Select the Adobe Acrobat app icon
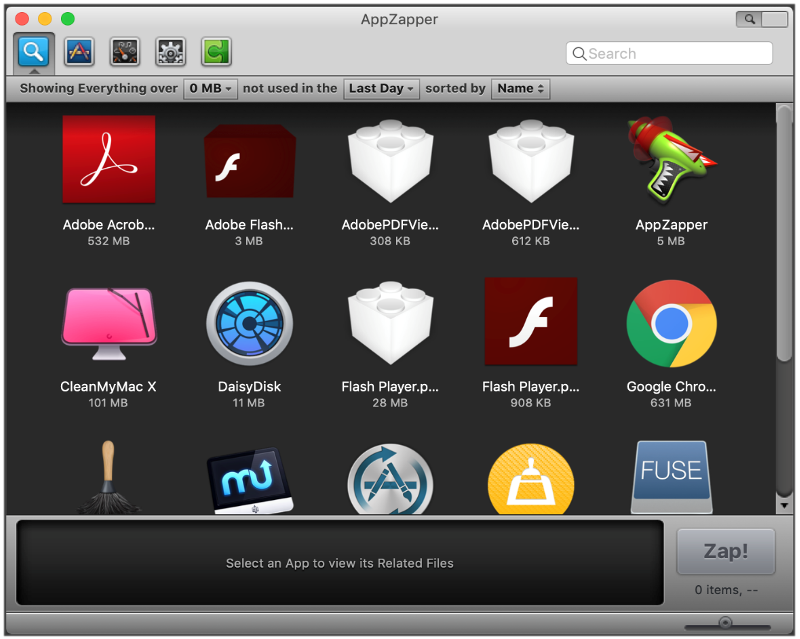 pos(109,159)
